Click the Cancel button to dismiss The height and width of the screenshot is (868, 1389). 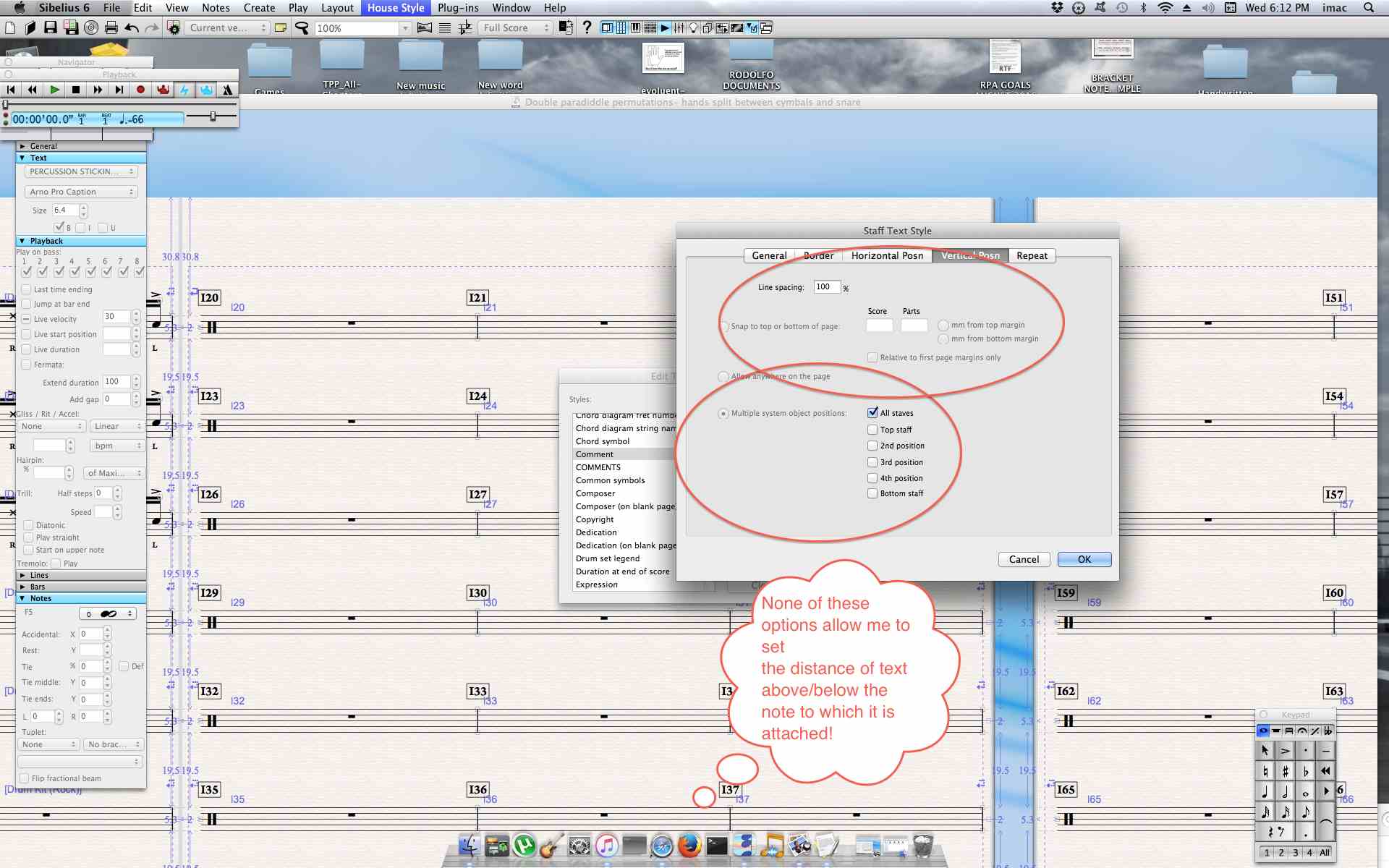pyautogui.click(x=1023, y=559)
